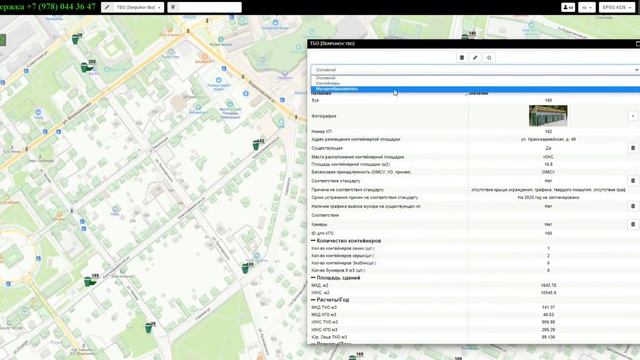Open the EPSG:4326 projection dropdown
The width and height of the screenshot is (640, 360).
pos(617,7)
